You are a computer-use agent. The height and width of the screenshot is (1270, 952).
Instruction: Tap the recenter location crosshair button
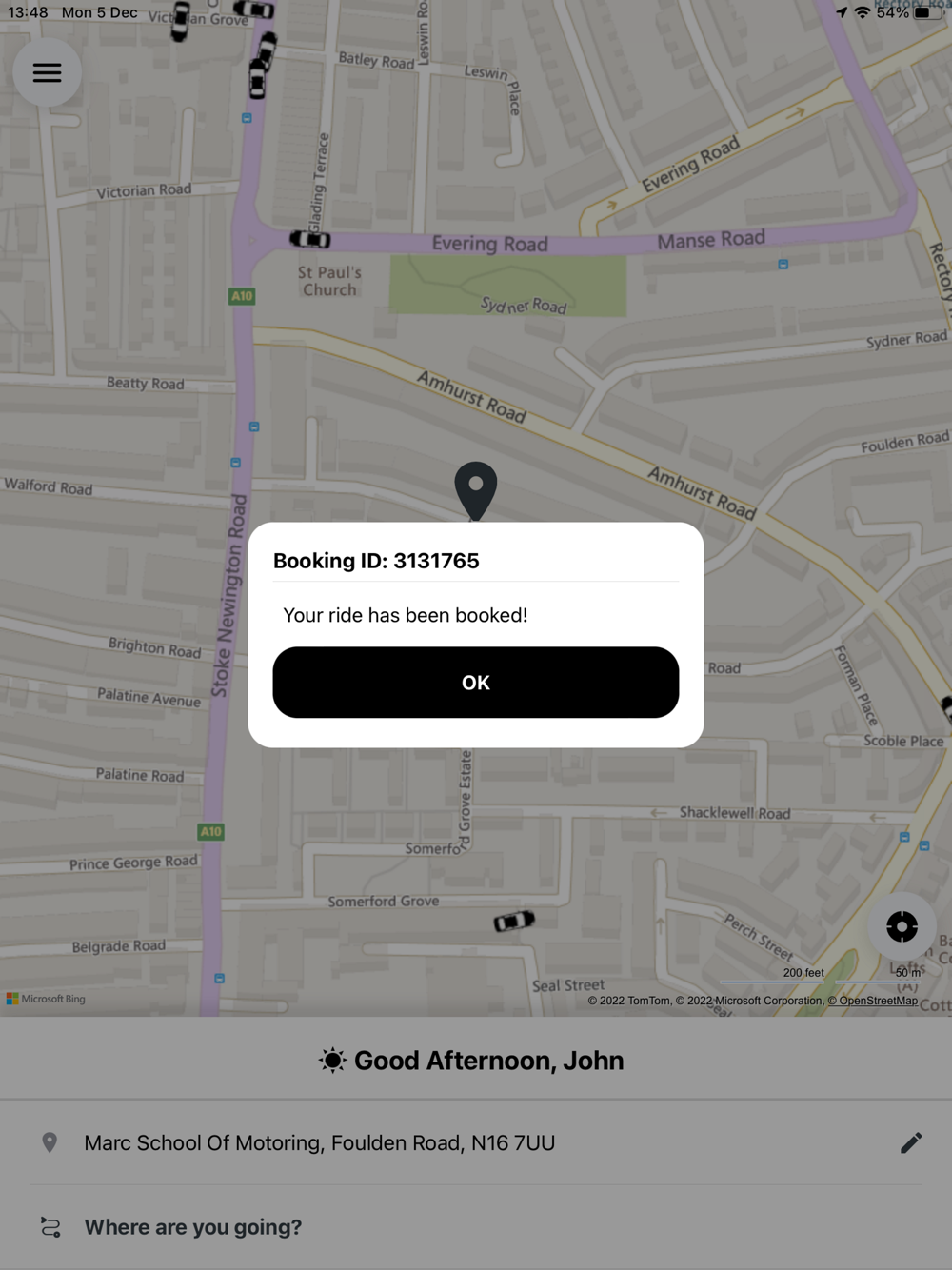pyautogui.click(x=902, y=926)
